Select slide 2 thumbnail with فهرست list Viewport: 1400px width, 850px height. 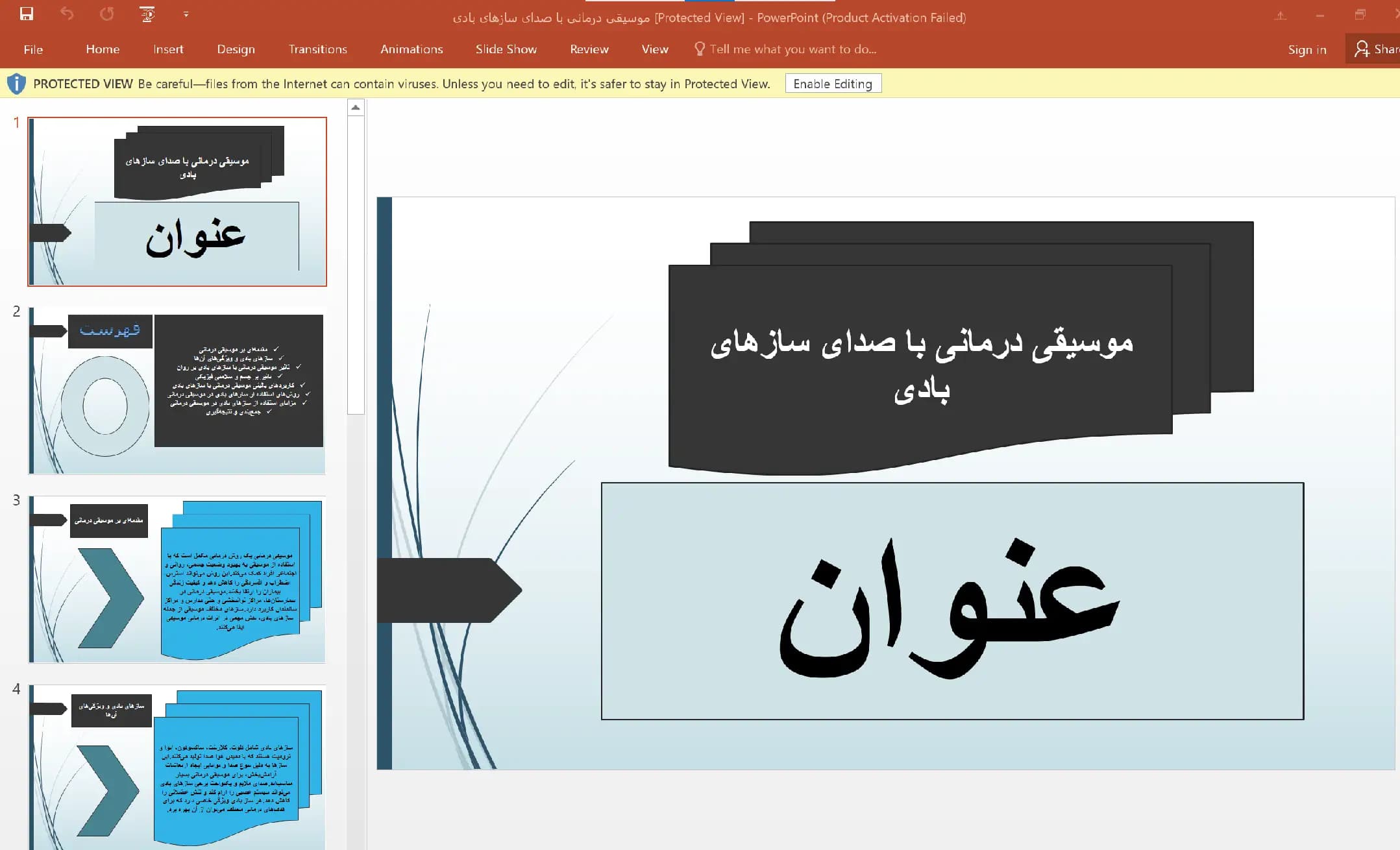pyautogui.click(x=177, y=391)
